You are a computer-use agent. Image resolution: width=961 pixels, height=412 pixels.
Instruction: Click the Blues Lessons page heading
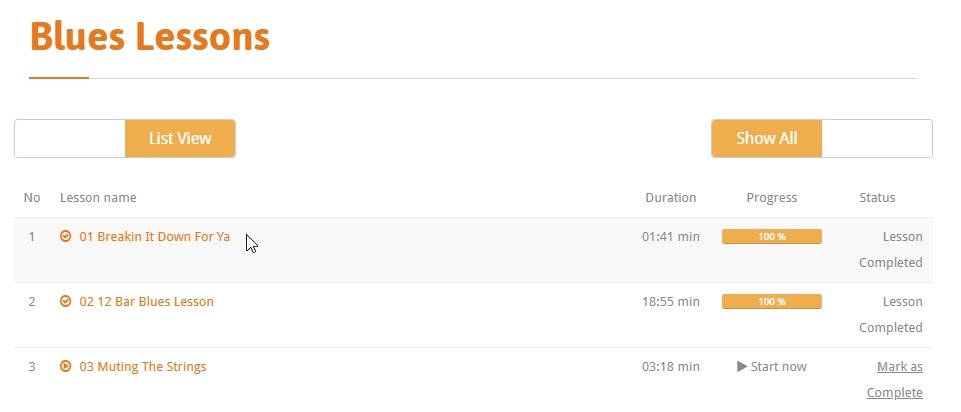150,37
